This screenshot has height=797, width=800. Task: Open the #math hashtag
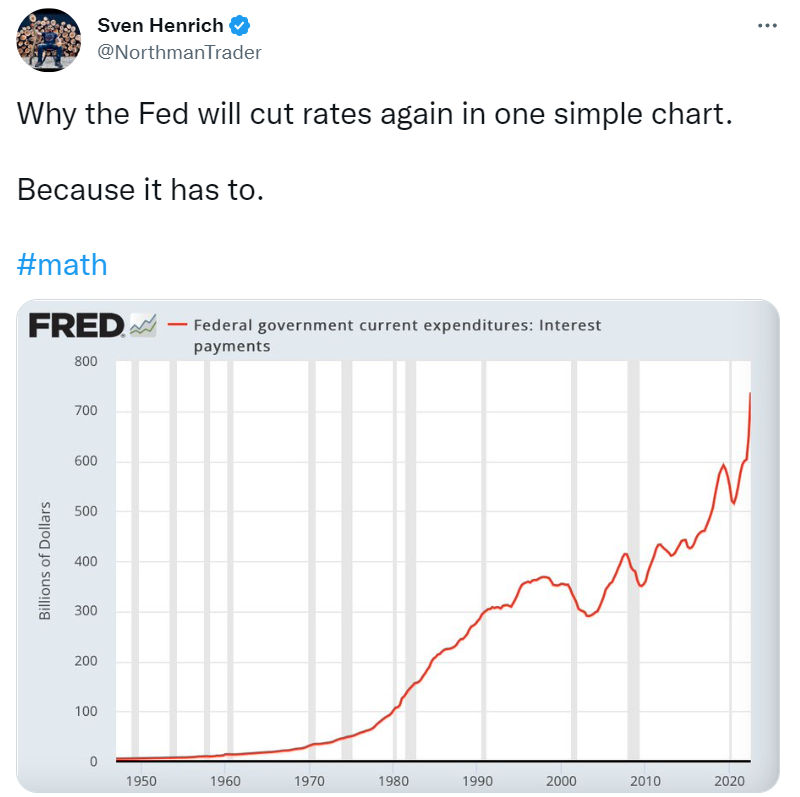(x=62, y=264)
